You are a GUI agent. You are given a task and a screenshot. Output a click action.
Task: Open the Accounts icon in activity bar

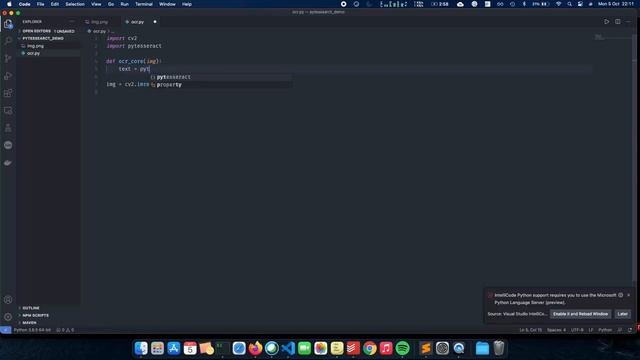8,300
